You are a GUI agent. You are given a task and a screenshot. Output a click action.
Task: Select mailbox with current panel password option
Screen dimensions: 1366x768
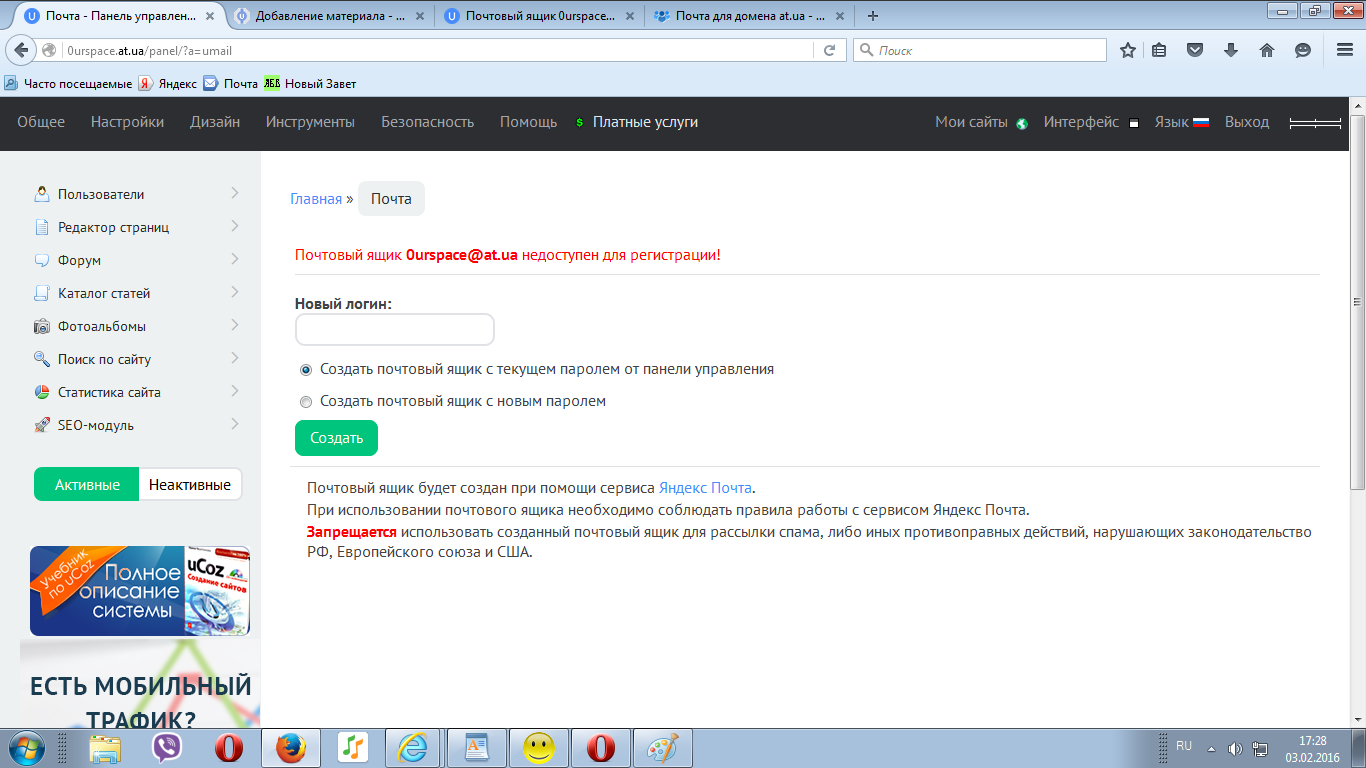306,369
